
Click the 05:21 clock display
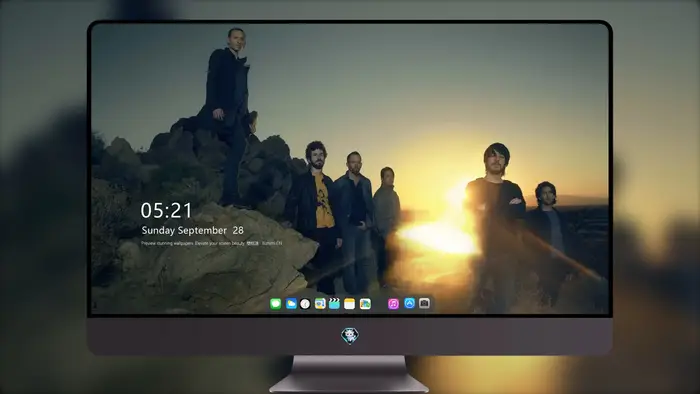[x=166, y=210]
